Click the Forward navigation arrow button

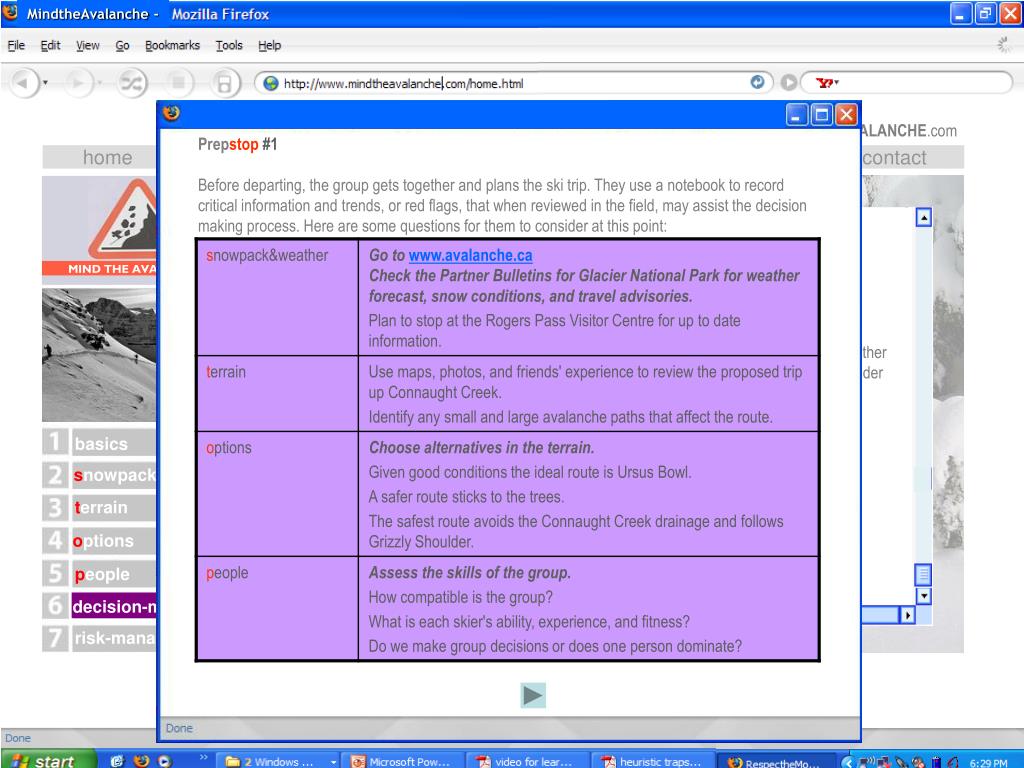79,83
